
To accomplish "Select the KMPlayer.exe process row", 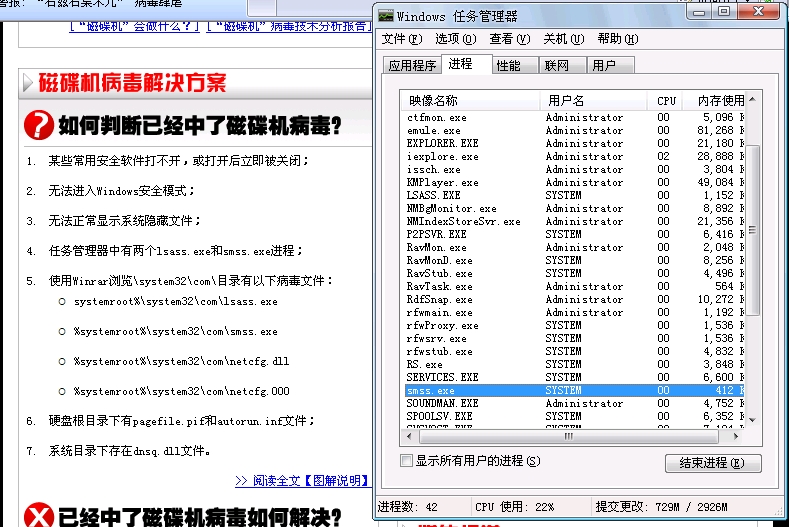I will tap(574, 182).
